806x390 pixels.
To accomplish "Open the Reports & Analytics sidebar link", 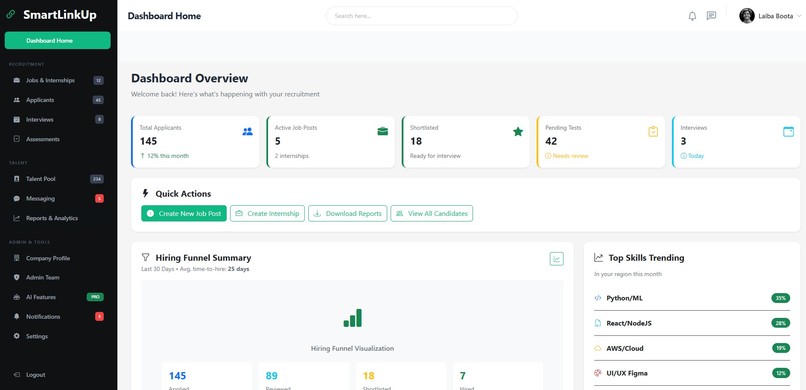I will pos(58,218).
